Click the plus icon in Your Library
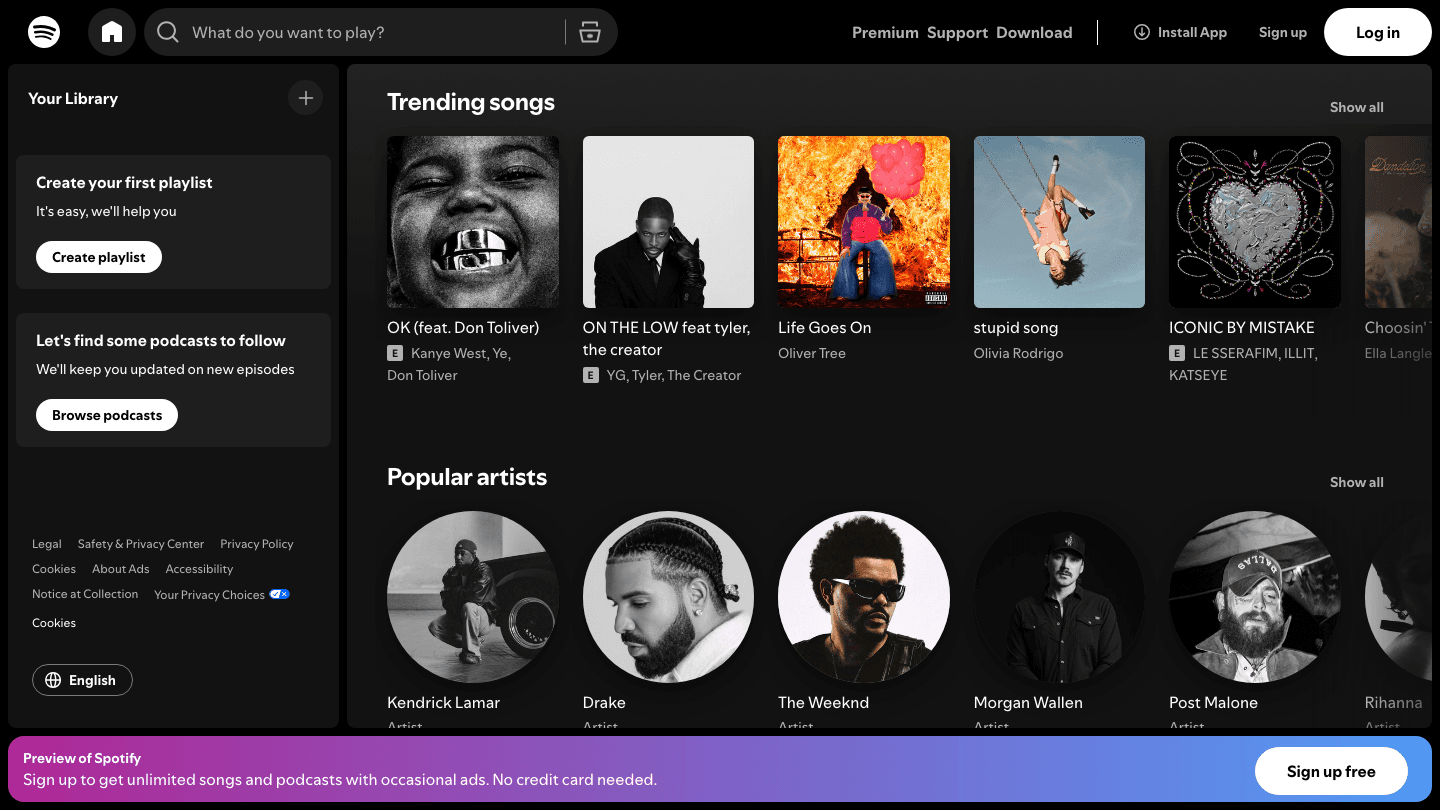 306,98
